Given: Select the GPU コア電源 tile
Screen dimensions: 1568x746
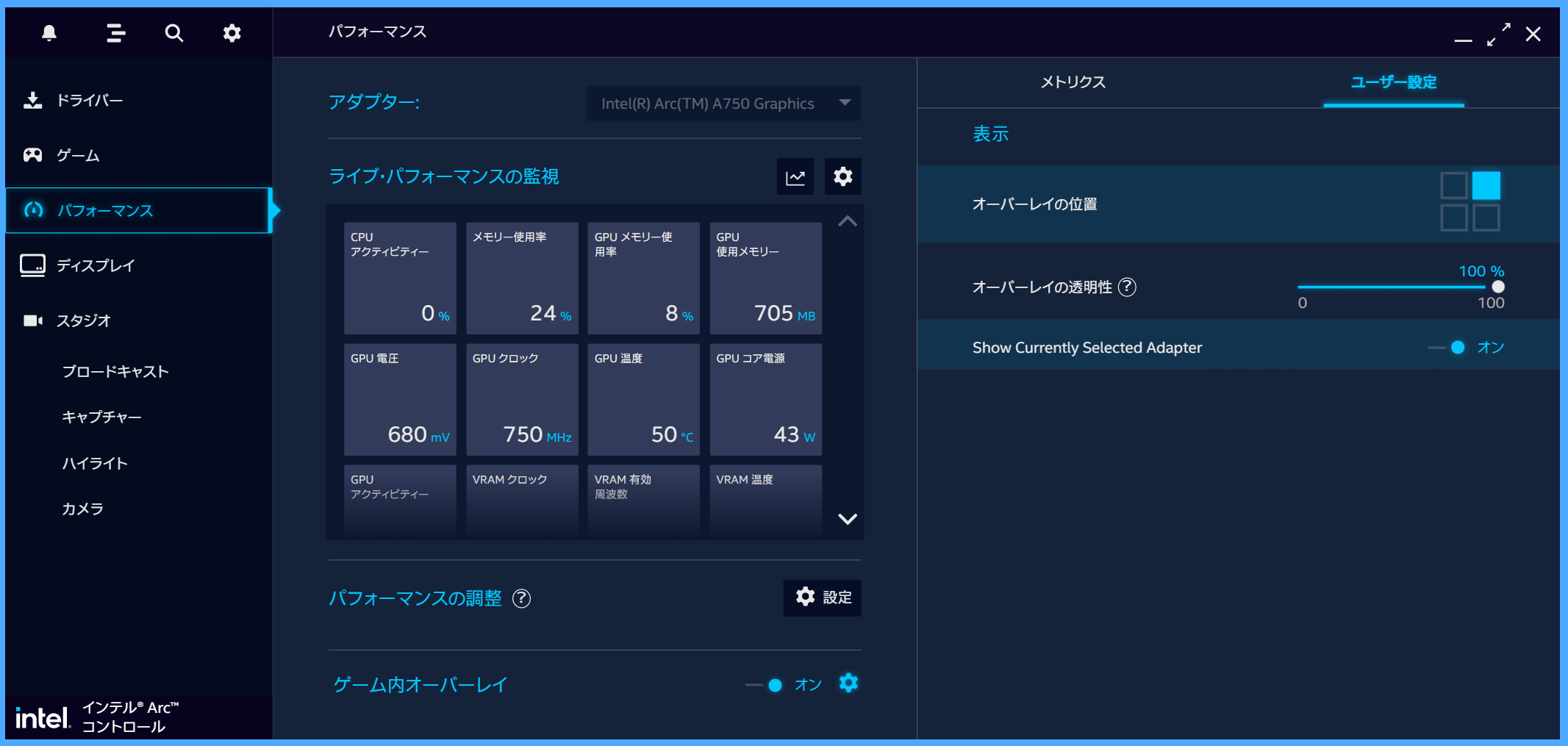Looking at the screenshot, I should pyautogui.click(x=765, y=399).
